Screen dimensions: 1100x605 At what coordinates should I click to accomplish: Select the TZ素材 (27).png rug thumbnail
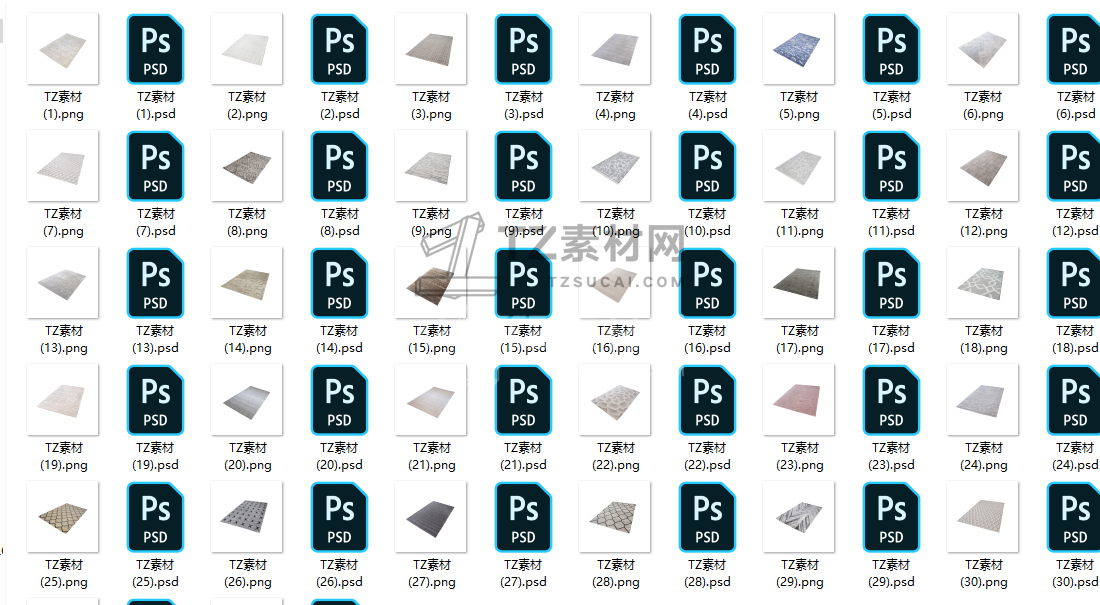tap(430, 518)
